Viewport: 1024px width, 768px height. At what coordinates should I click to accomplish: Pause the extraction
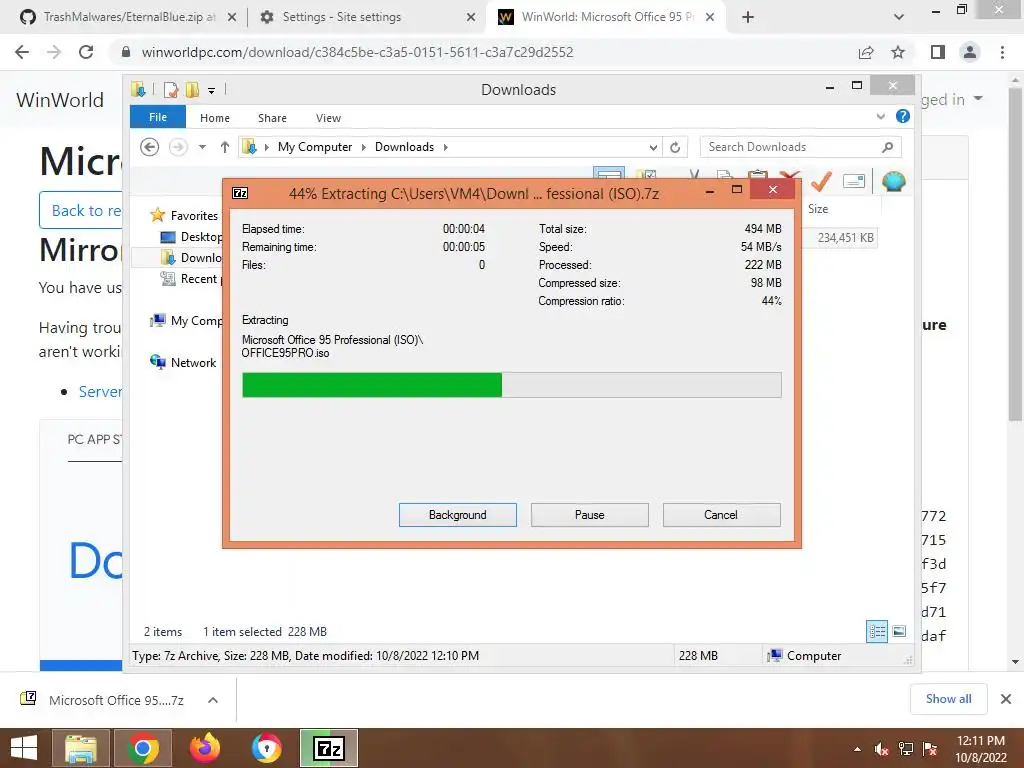click(590, 515)
